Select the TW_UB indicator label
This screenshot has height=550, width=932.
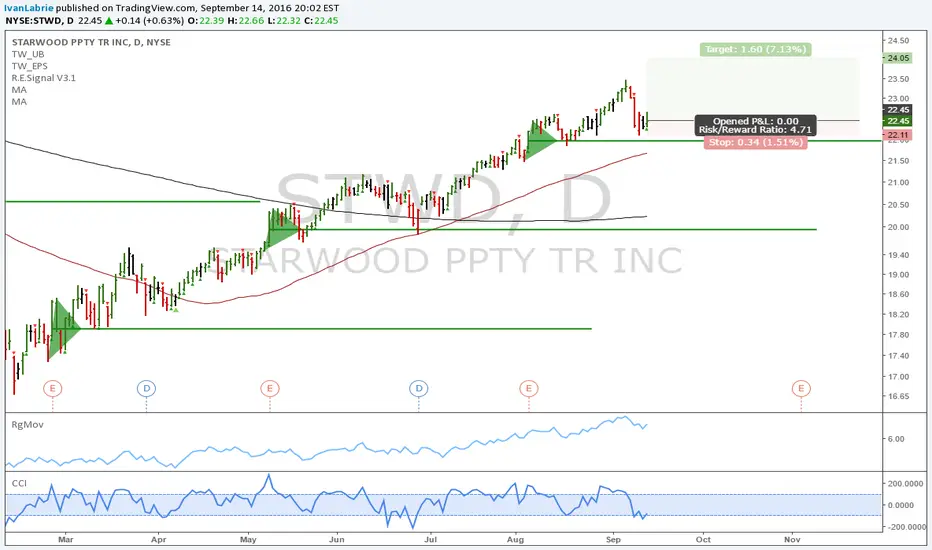[28, 54]
